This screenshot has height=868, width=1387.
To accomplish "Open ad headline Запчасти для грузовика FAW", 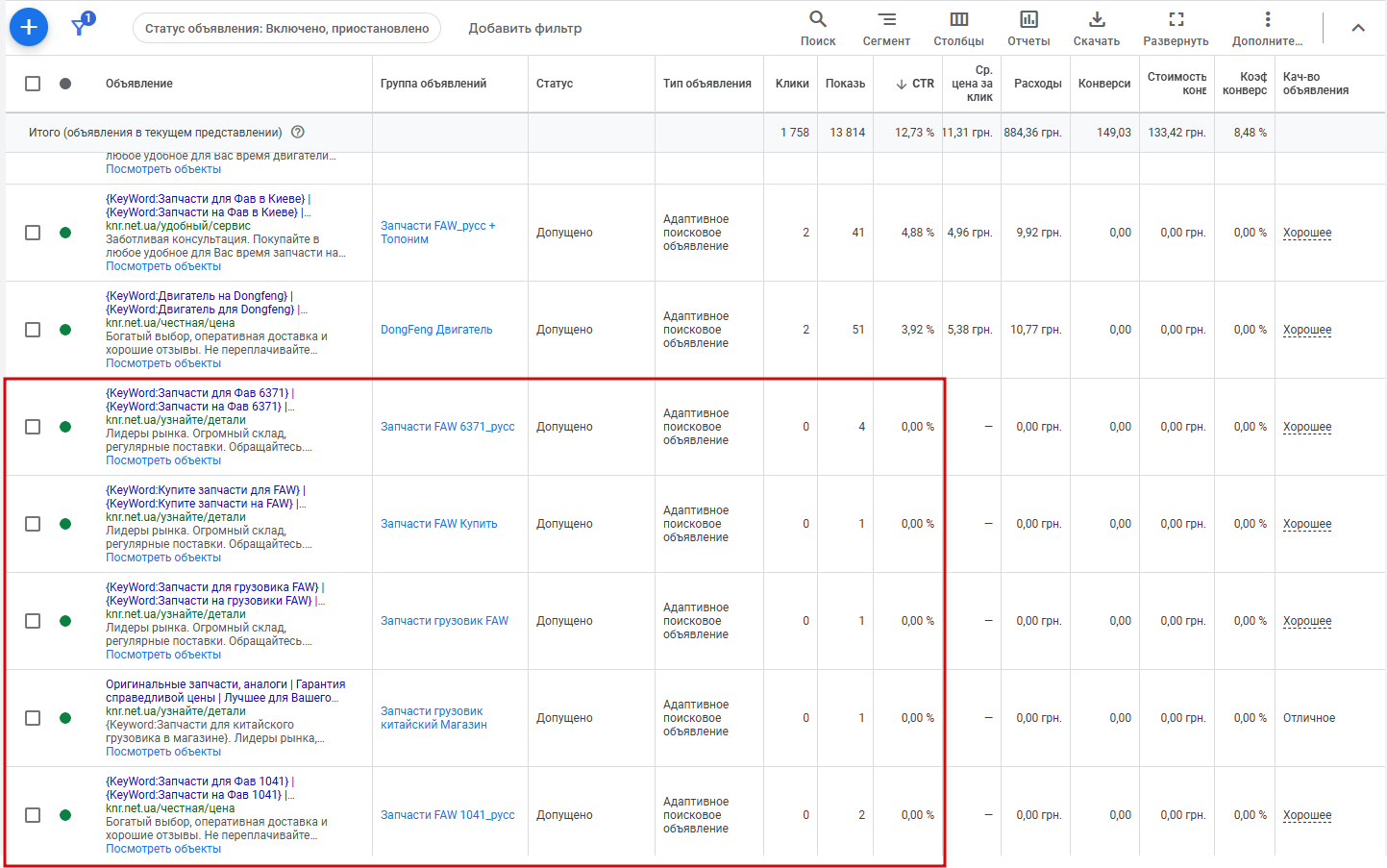I will [x=215, y=594].
